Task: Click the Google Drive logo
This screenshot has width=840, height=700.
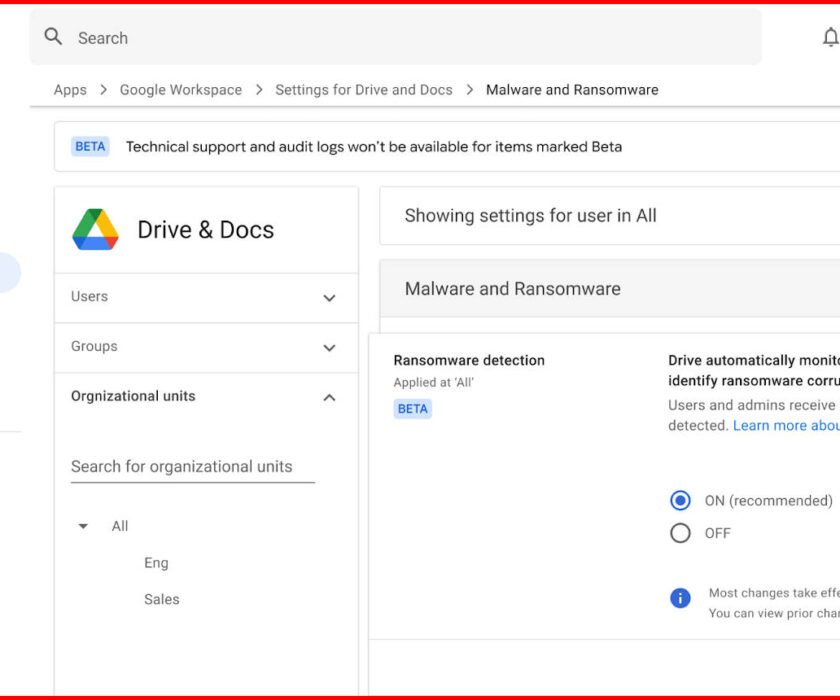Action: click(x=96, y=230)
